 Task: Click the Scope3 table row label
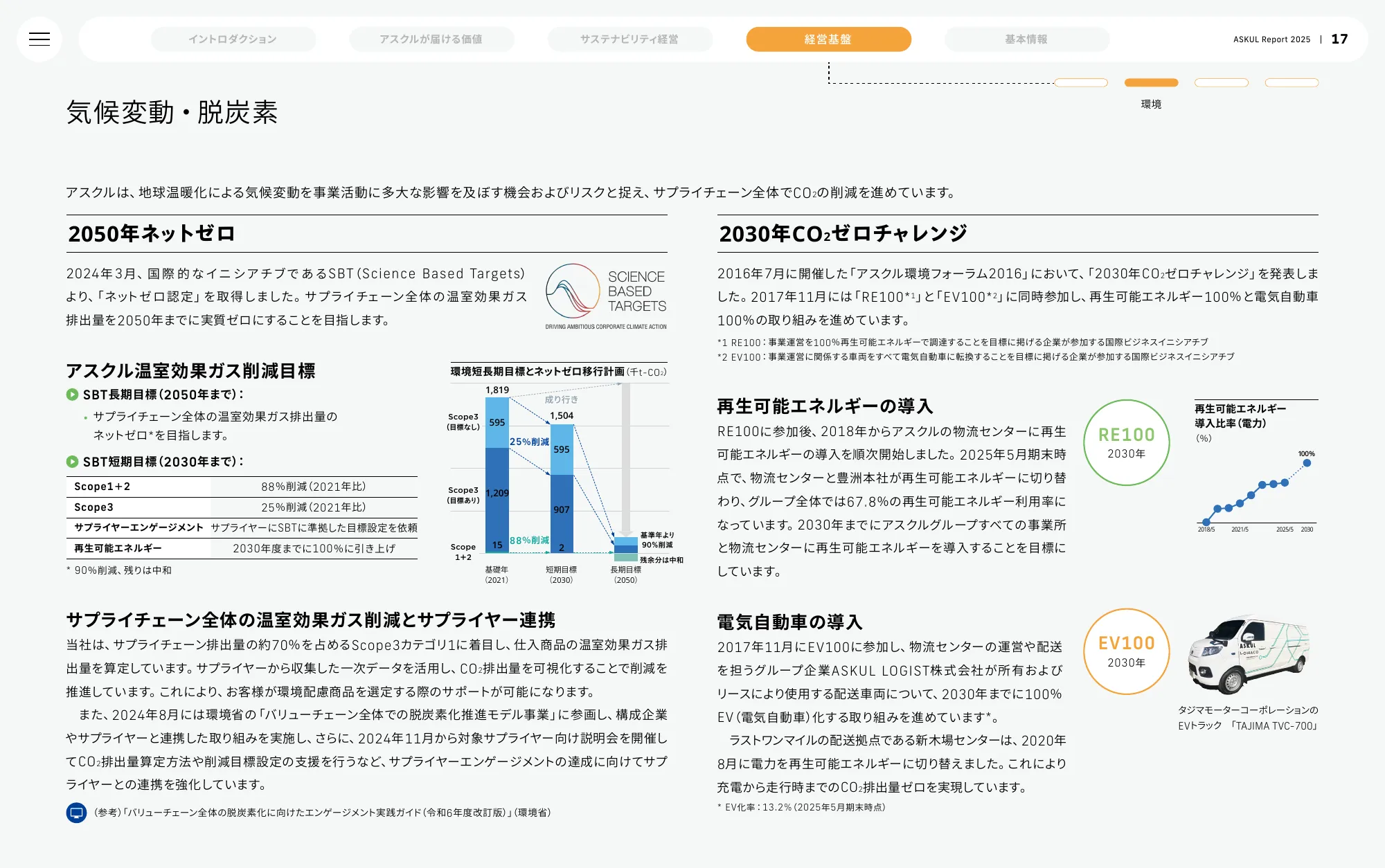tap(94, 507)
